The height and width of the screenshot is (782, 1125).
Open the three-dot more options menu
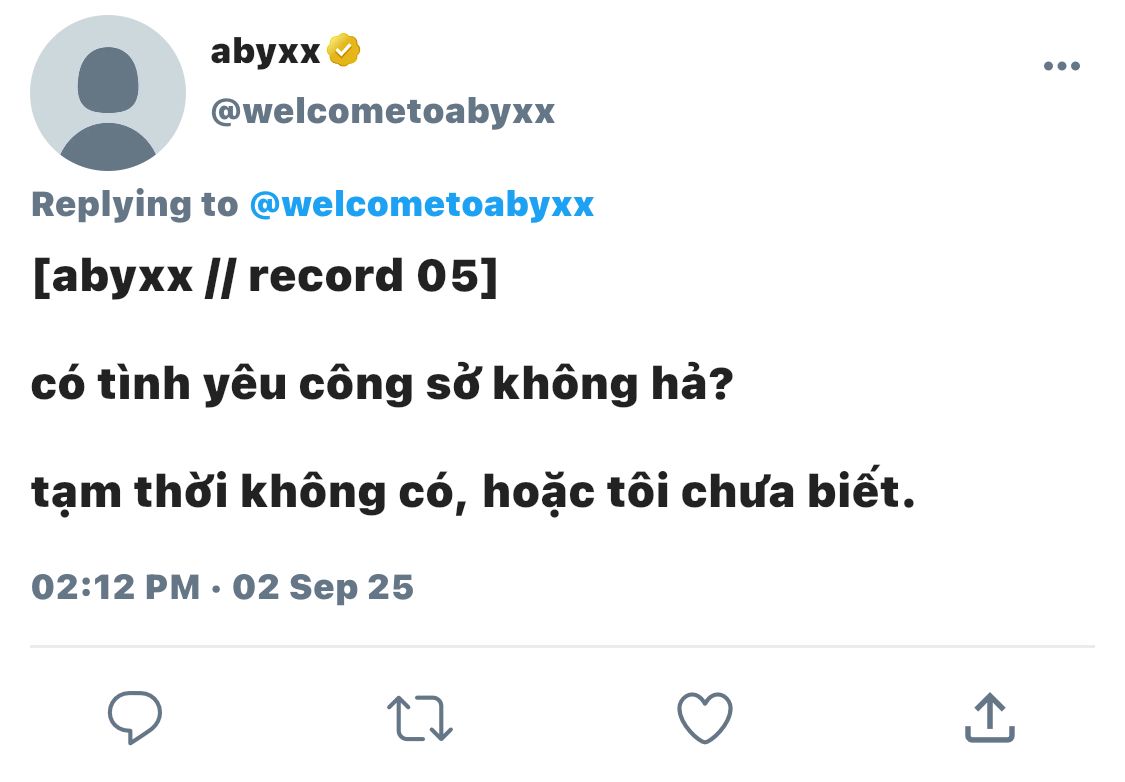coord(1062,66)
